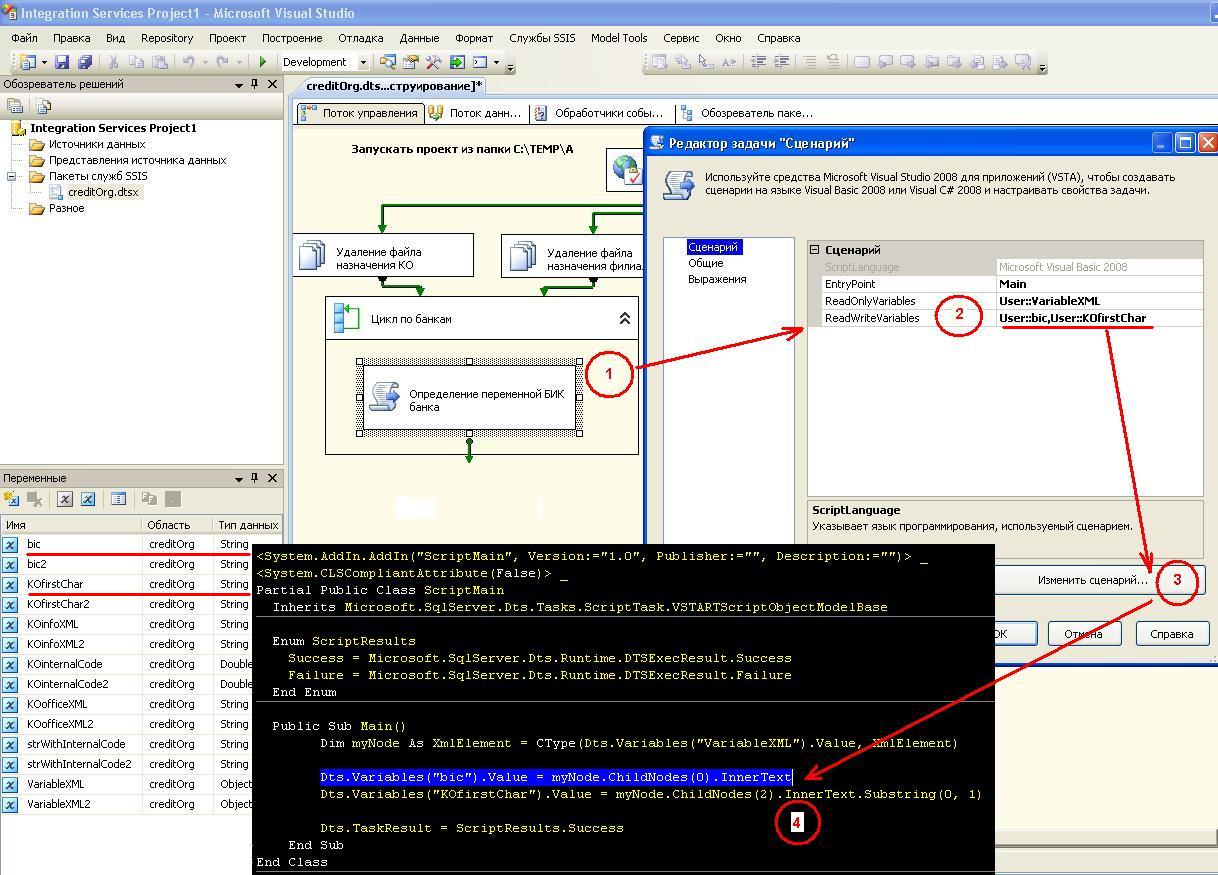Click the variable icon beside 'KOinfoXML'

[10, 624]
